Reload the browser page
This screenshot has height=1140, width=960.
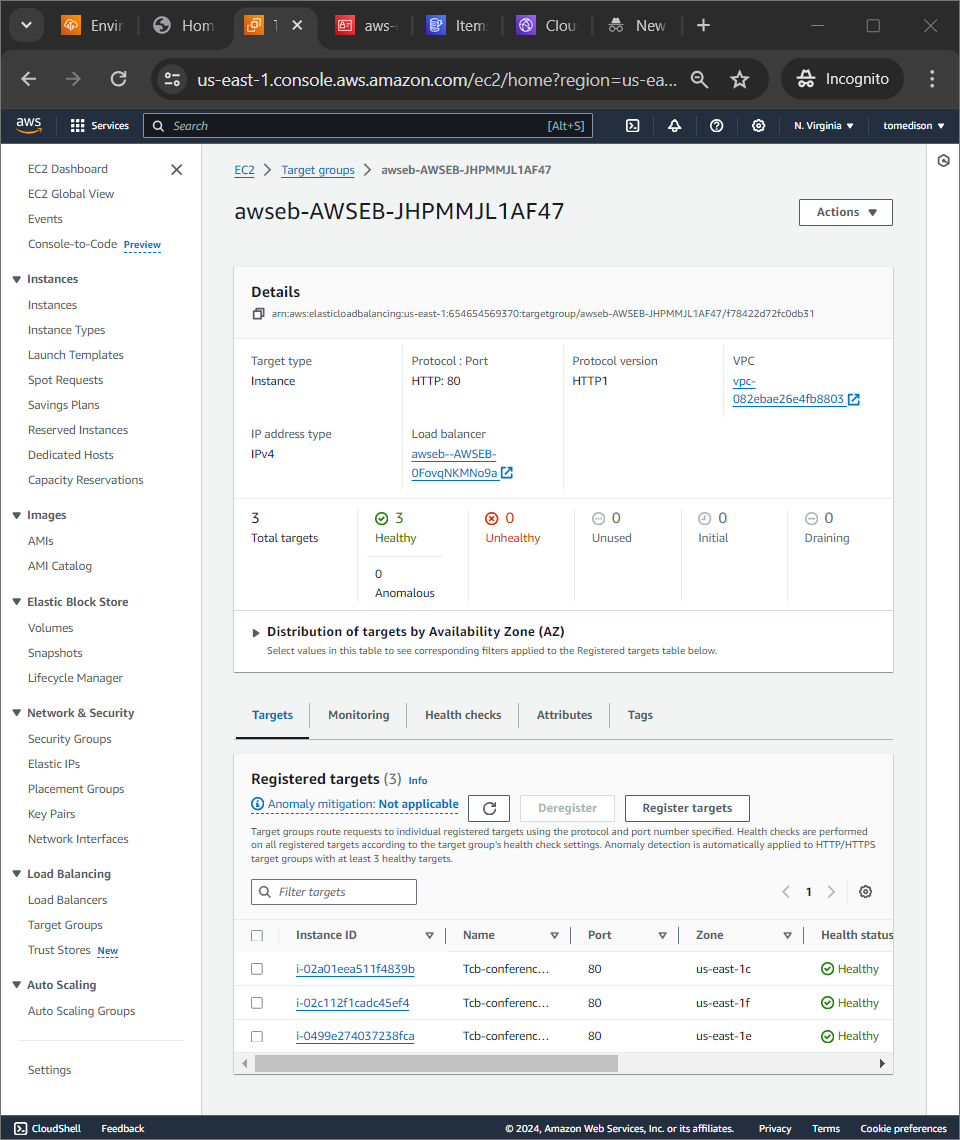(119, 79)
